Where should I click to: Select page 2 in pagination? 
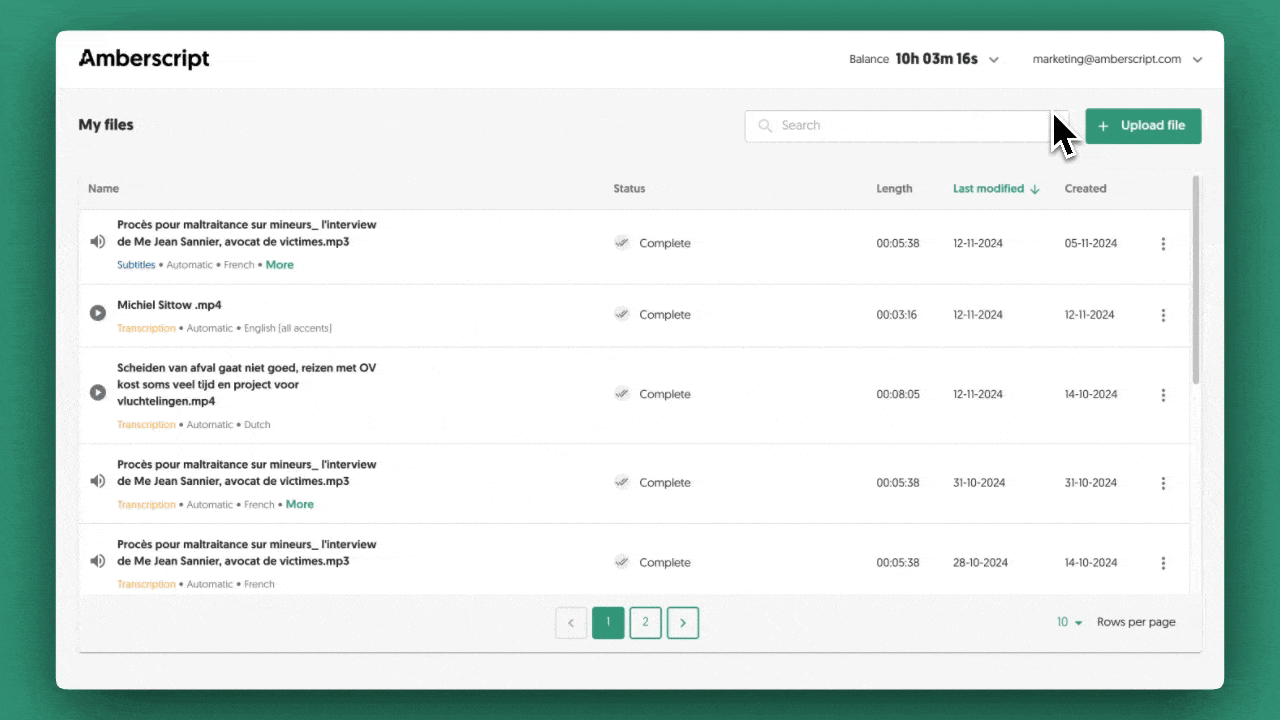[645, 622]
